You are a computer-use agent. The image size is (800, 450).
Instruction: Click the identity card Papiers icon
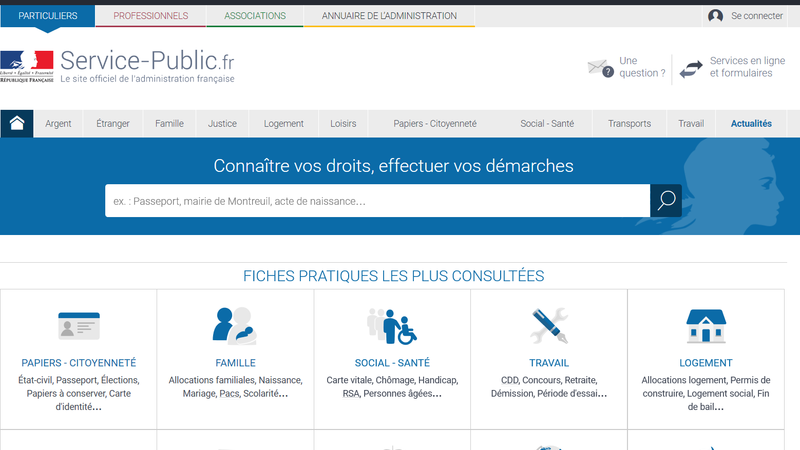(79, 326)
